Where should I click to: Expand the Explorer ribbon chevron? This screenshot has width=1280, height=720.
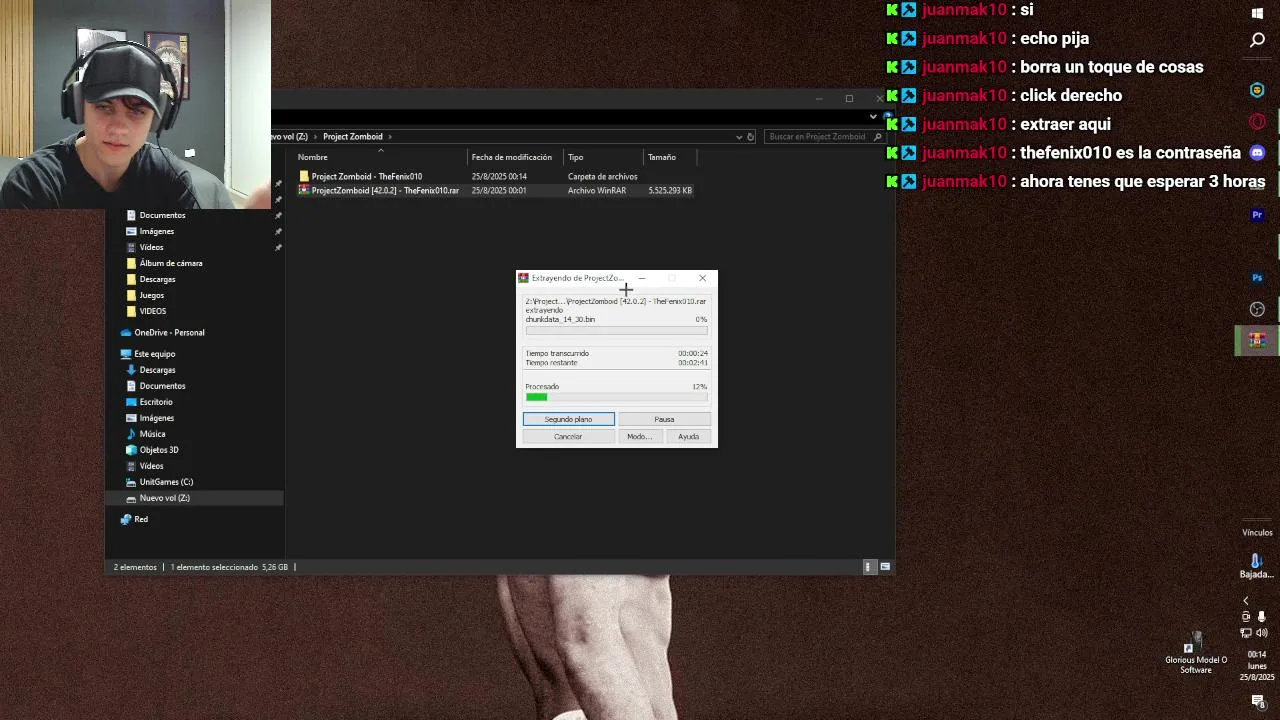[x=873, y=117]
